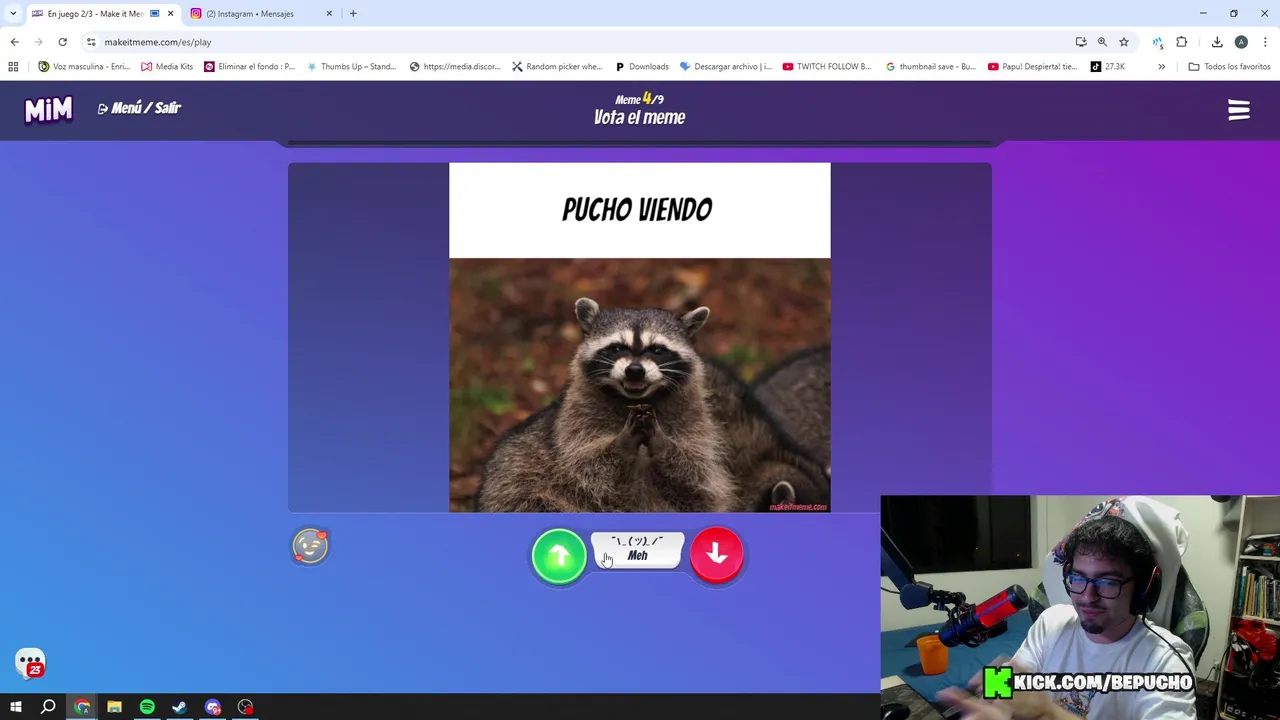Click the address bar URL
The width and height of the screenshot is (1280, 720).
(x=157, y=42)
